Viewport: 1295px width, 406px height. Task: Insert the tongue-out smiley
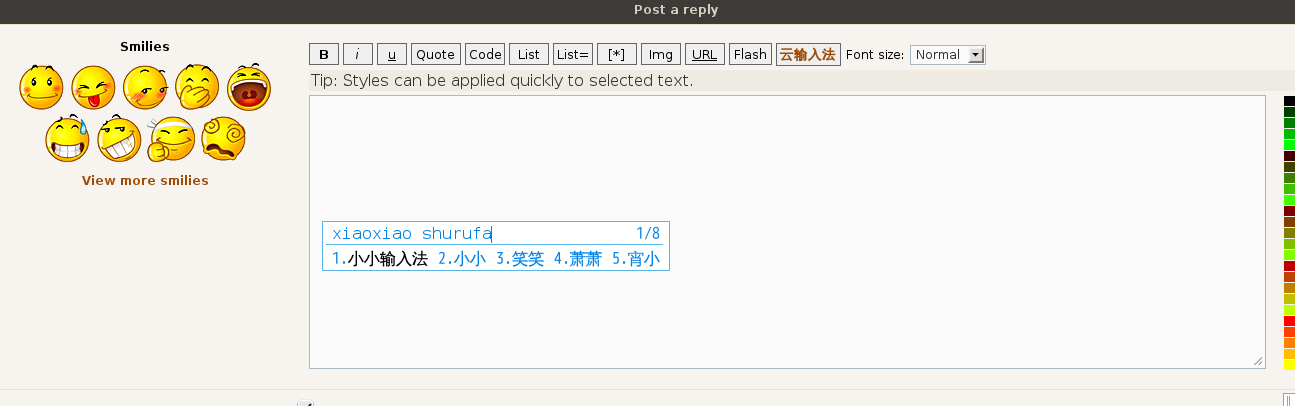coord(93,87)
